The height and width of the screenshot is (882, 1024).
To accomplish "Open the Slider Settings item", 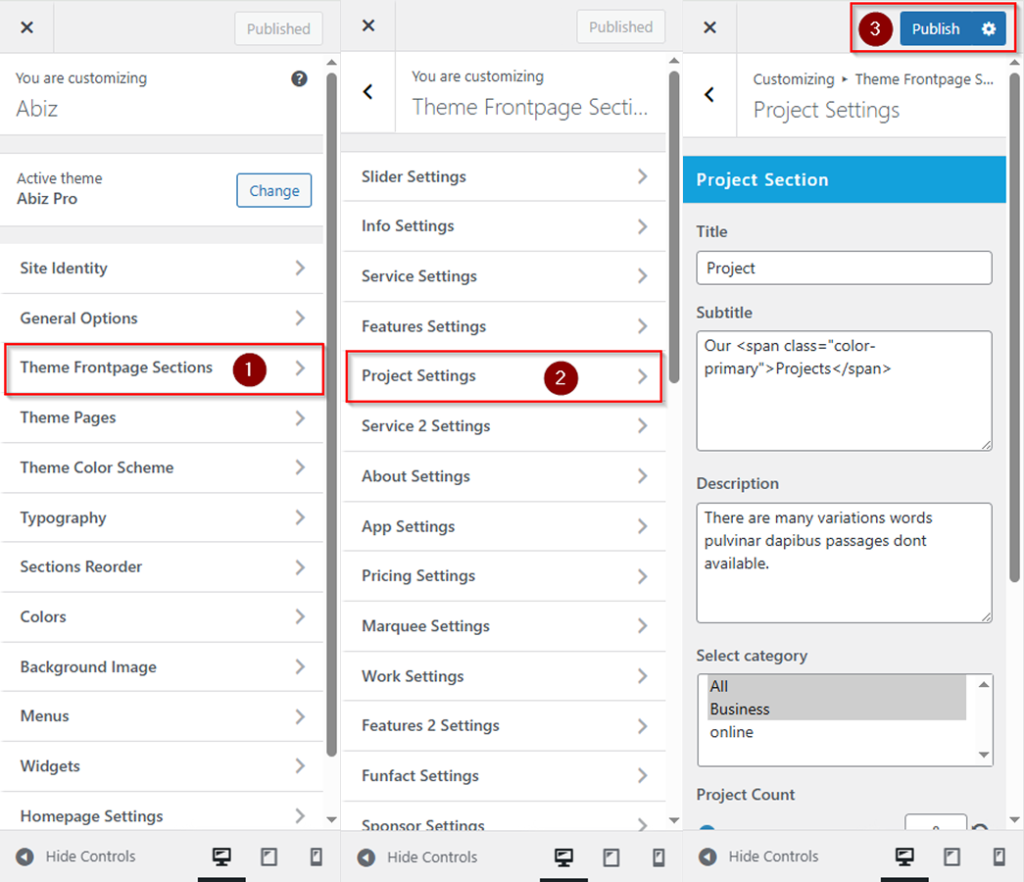I will tap(505, 177).
